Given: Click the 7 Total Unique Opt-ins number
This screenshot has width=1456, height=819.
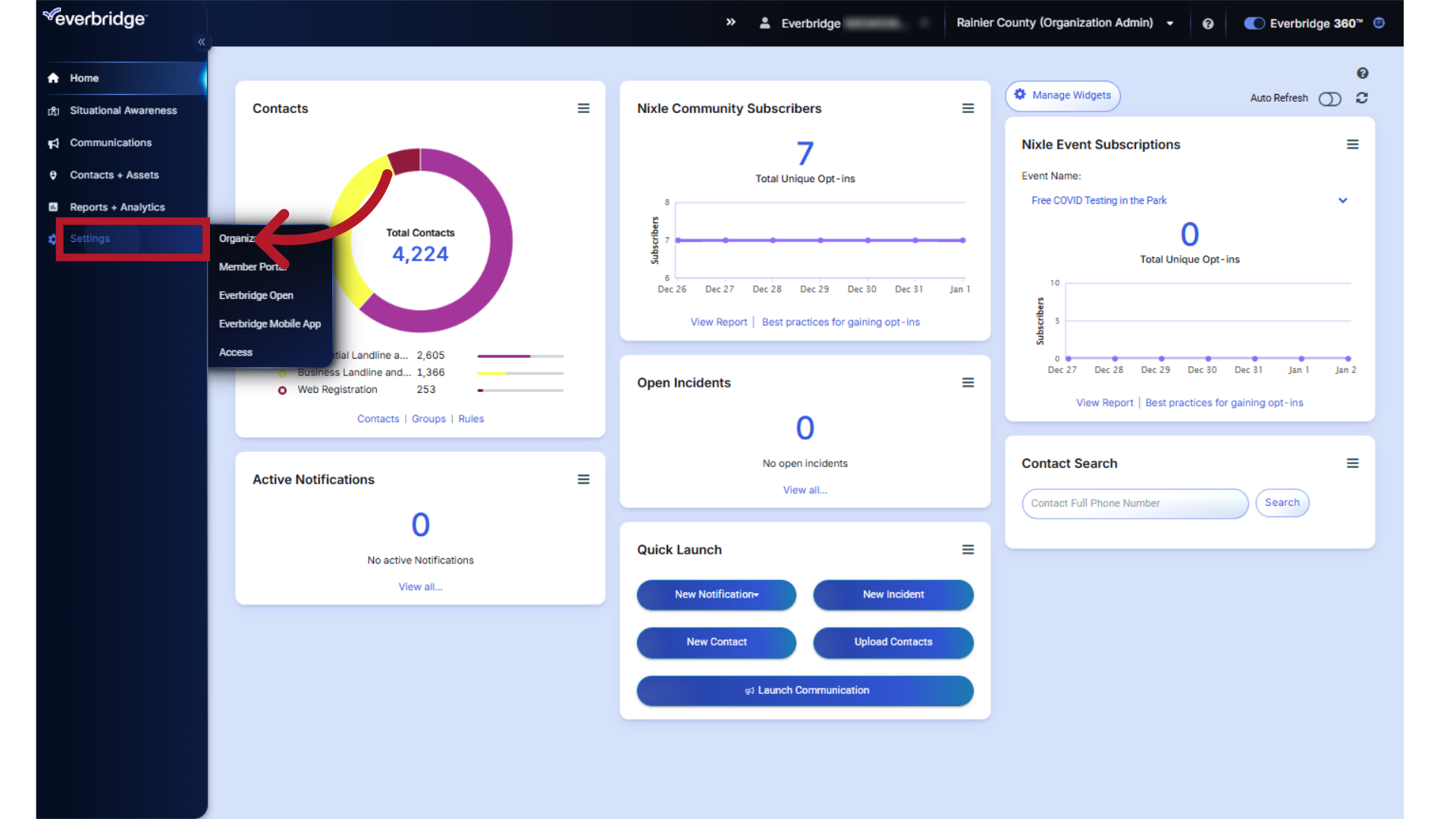Looking at the screenshot, I should pos(805,154).
